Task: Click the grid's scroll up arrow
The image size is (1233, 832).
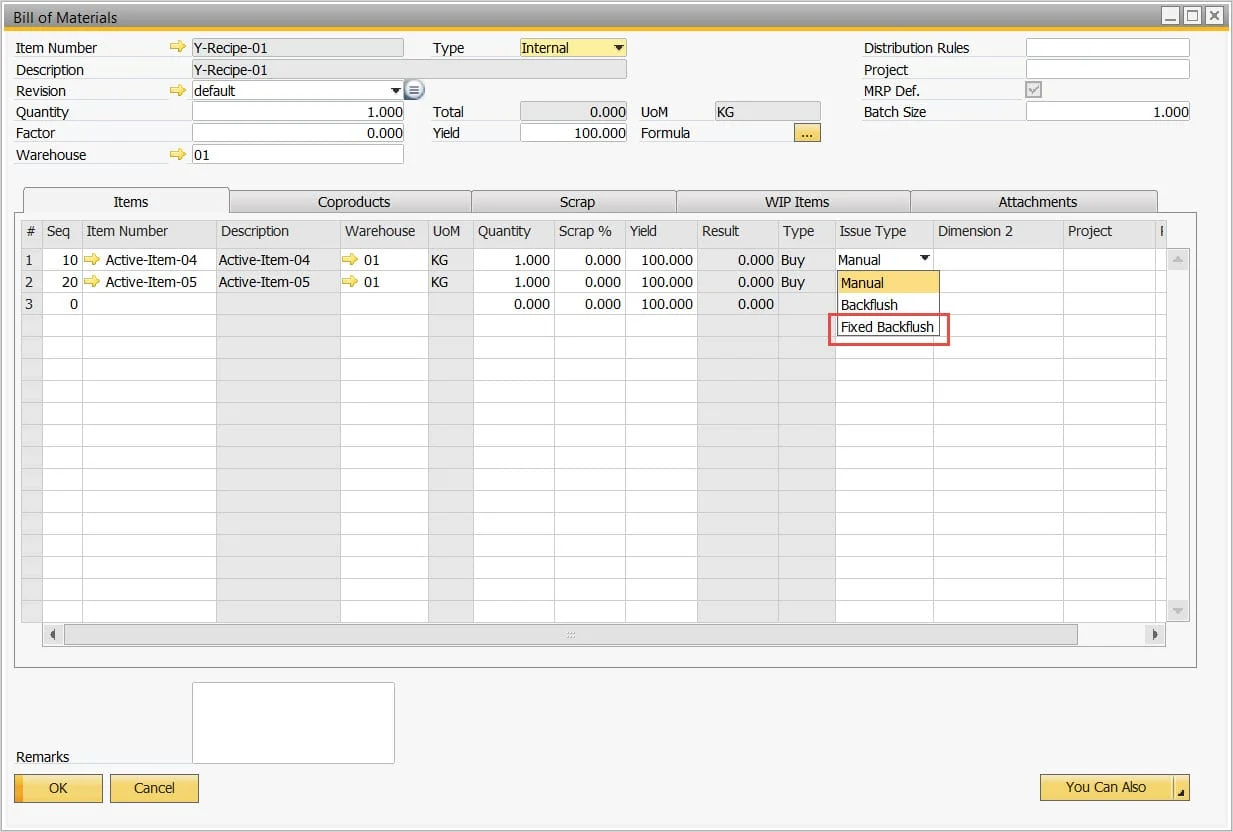Action: pyautogui.click(x=1178, y=260)
